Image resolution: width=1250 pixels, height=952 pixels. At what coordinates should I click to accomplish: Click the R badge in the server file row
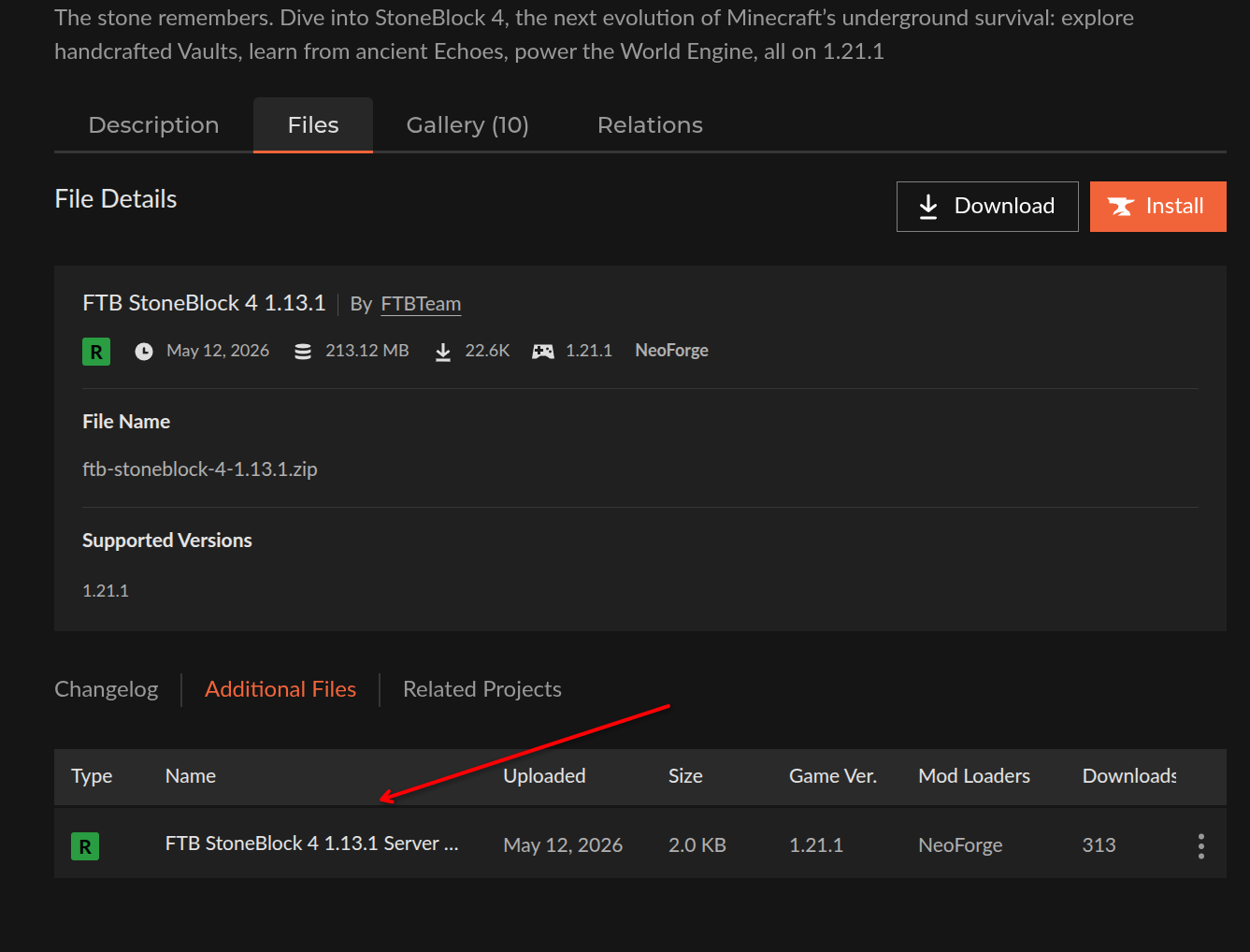coord(85,846)
